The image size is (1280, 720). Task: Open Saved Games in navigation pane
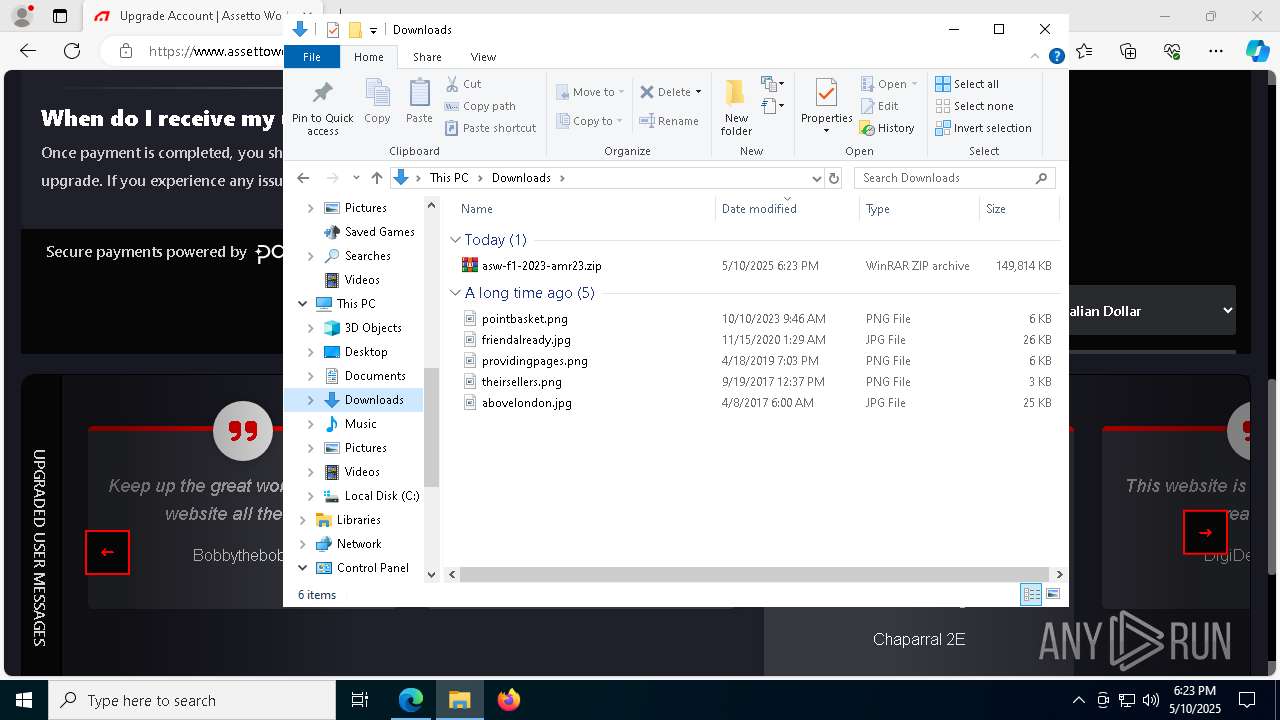tap(379, 232)
